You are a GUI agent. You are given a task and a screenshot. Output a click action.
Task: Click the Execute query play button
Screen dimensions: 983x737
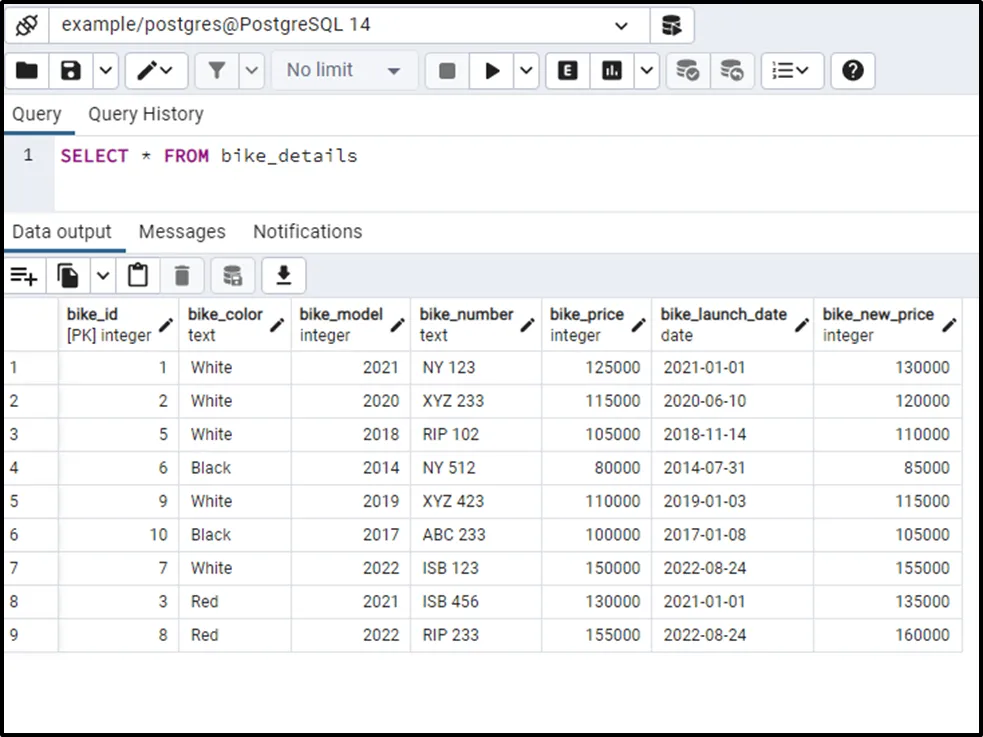pos(492,71)
